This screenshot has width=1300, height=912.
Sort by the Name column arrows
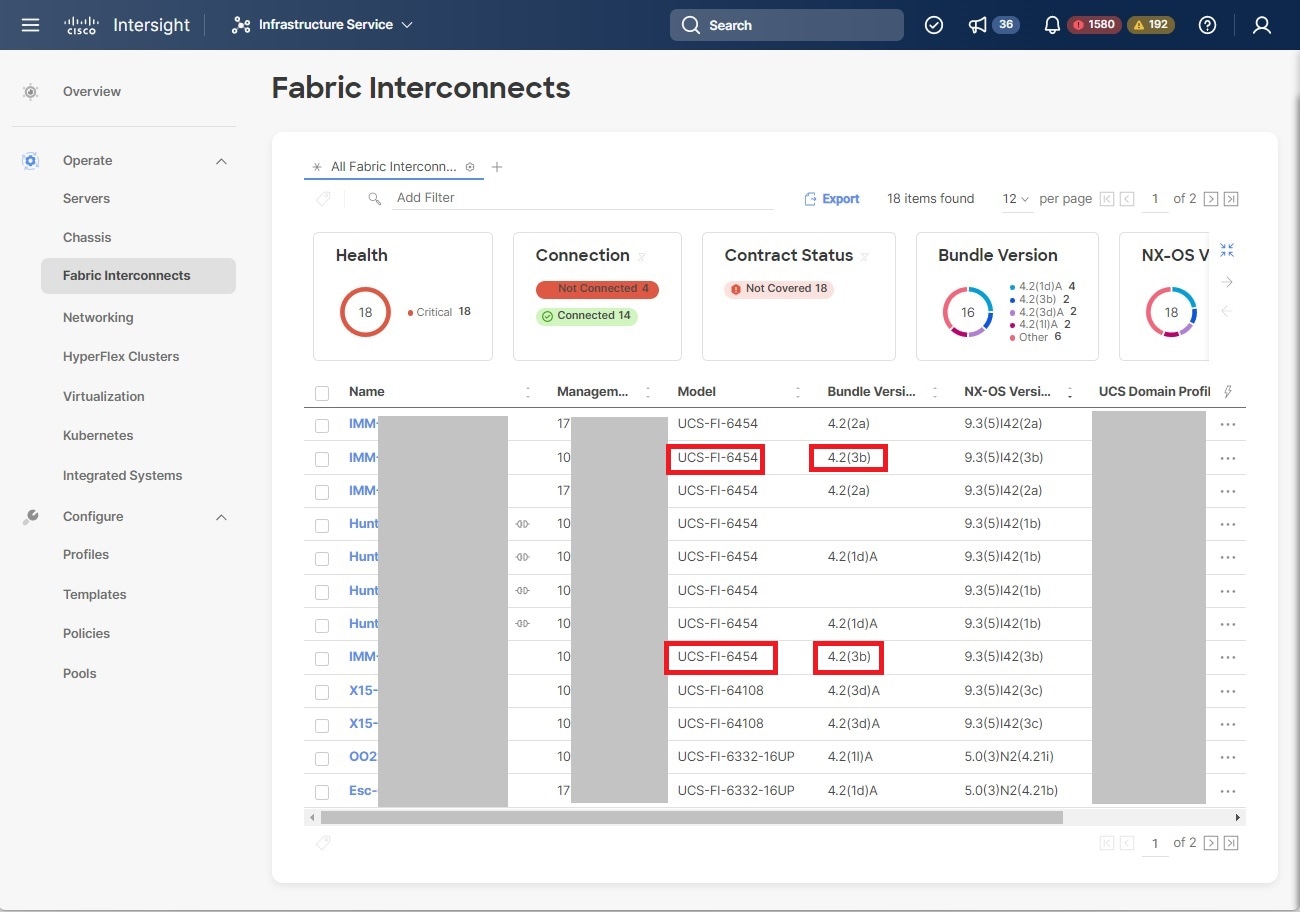[528, 392]
